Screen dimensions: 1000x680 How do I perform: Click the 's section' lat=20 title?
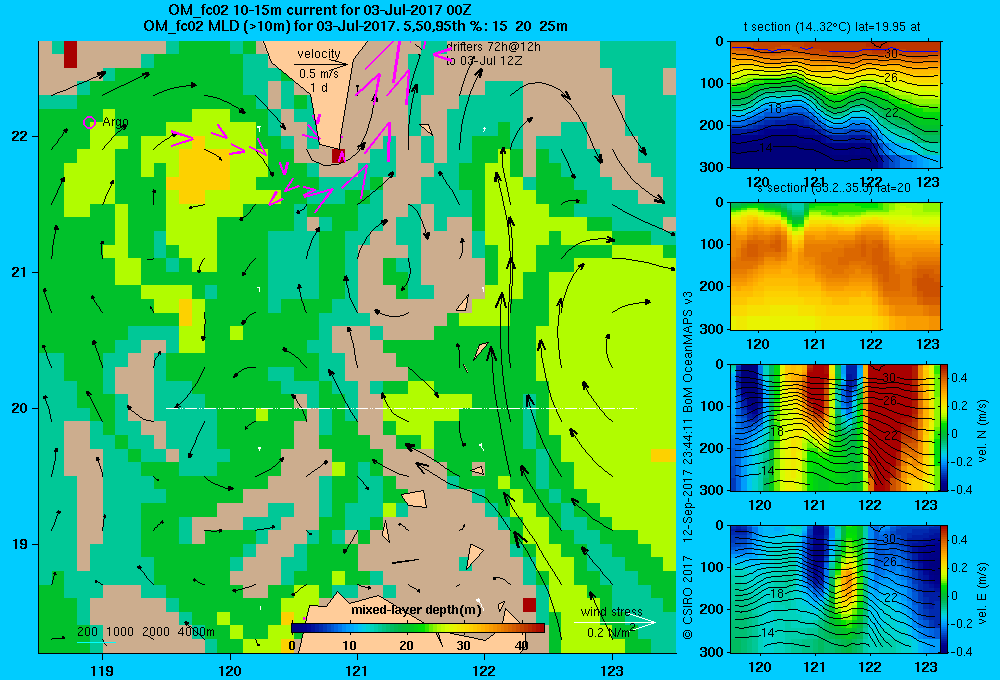(x=834, y=188)
